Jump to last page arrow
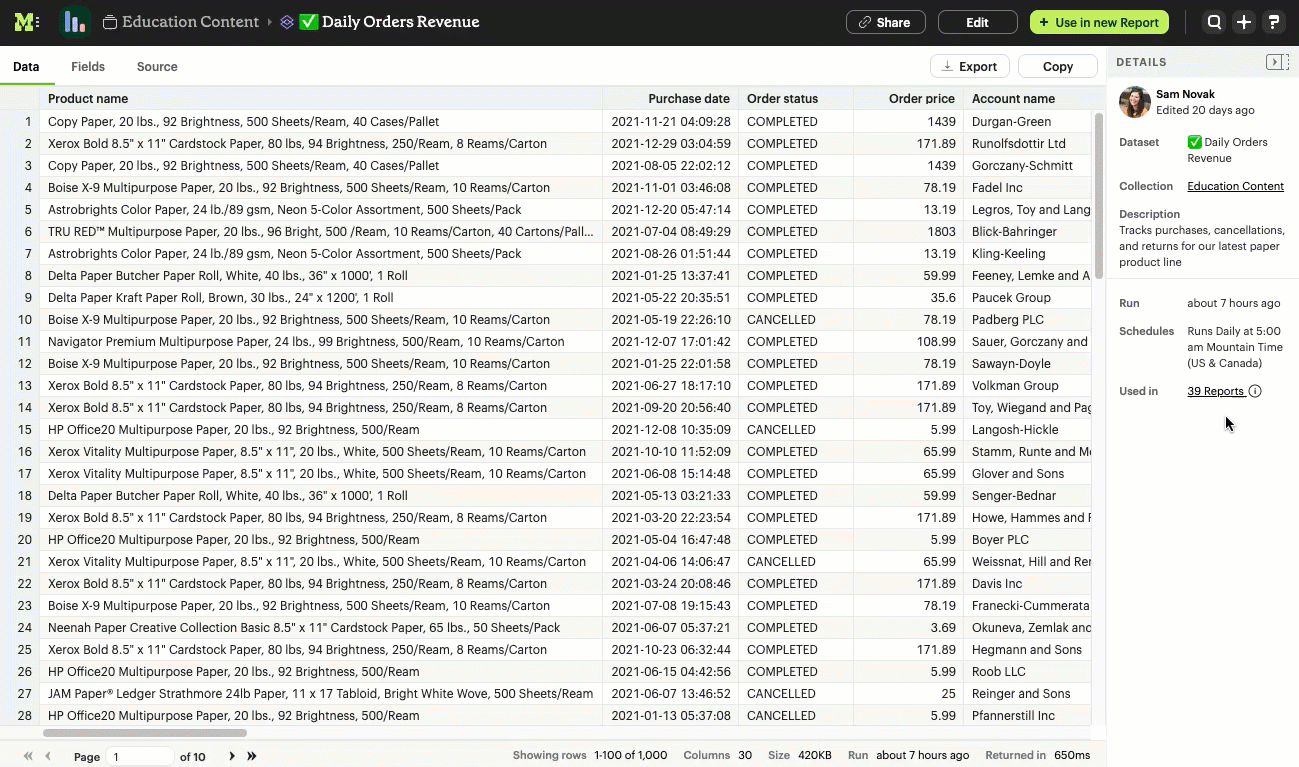1299x767 pixels. click(x=252, y=756)
